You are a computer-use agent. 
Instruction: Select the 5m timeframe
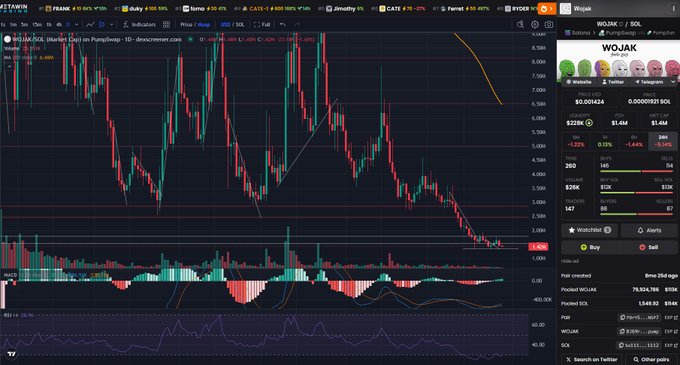point(25,25)
